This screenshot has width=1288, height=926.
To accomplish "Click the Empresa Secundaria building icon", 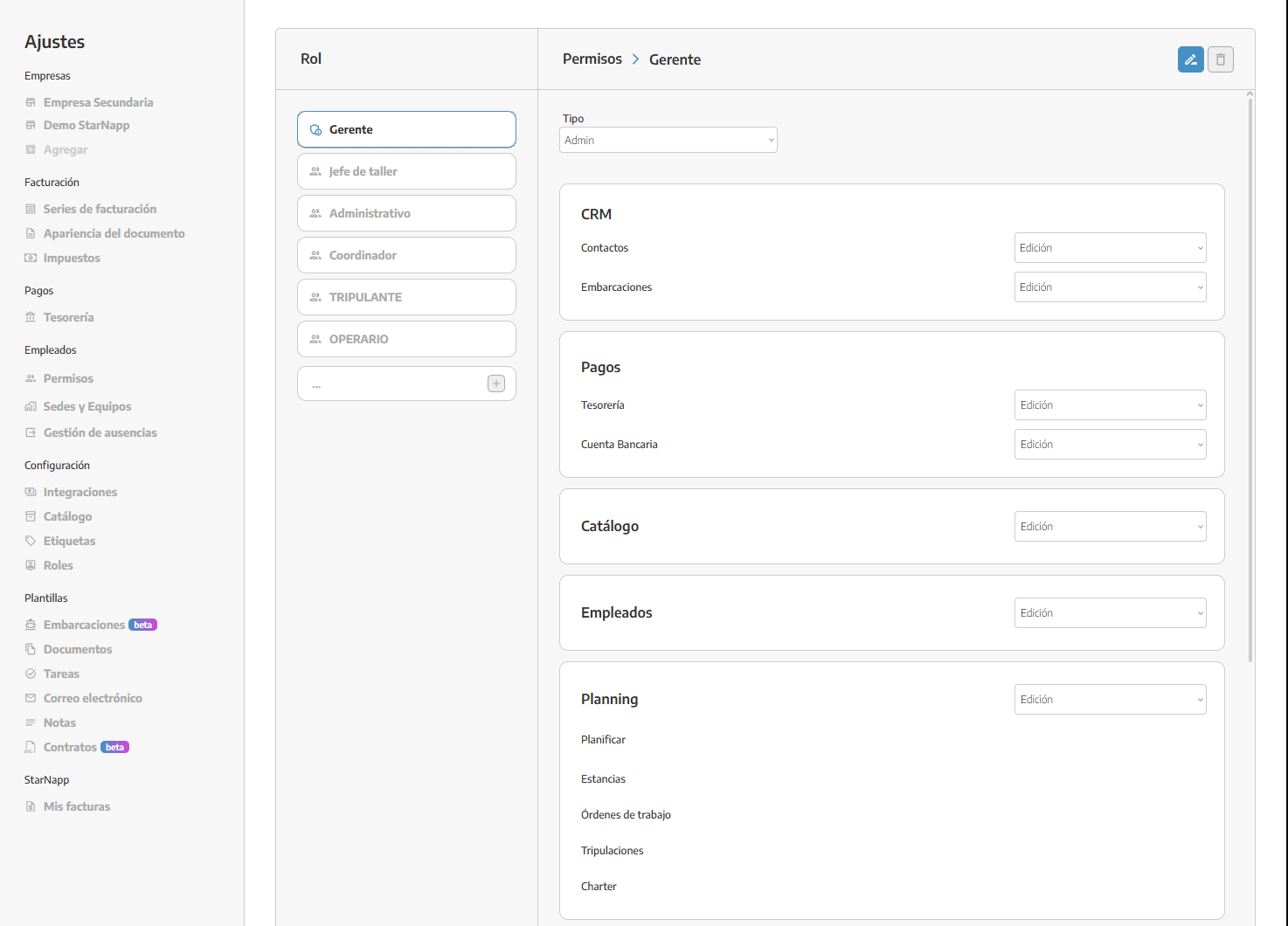I will pos(31,102).
